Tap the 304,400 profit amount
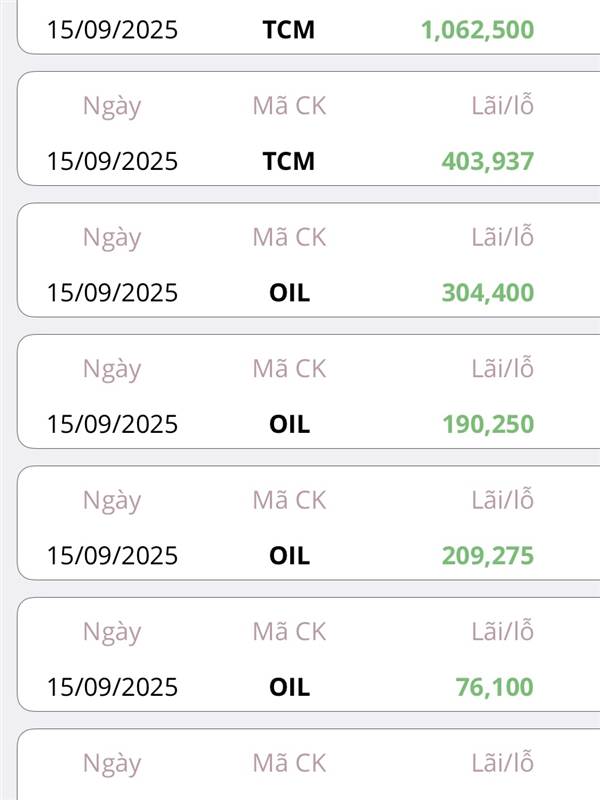Viewport: 600px width, 800px height. click(x=488, y=293)
